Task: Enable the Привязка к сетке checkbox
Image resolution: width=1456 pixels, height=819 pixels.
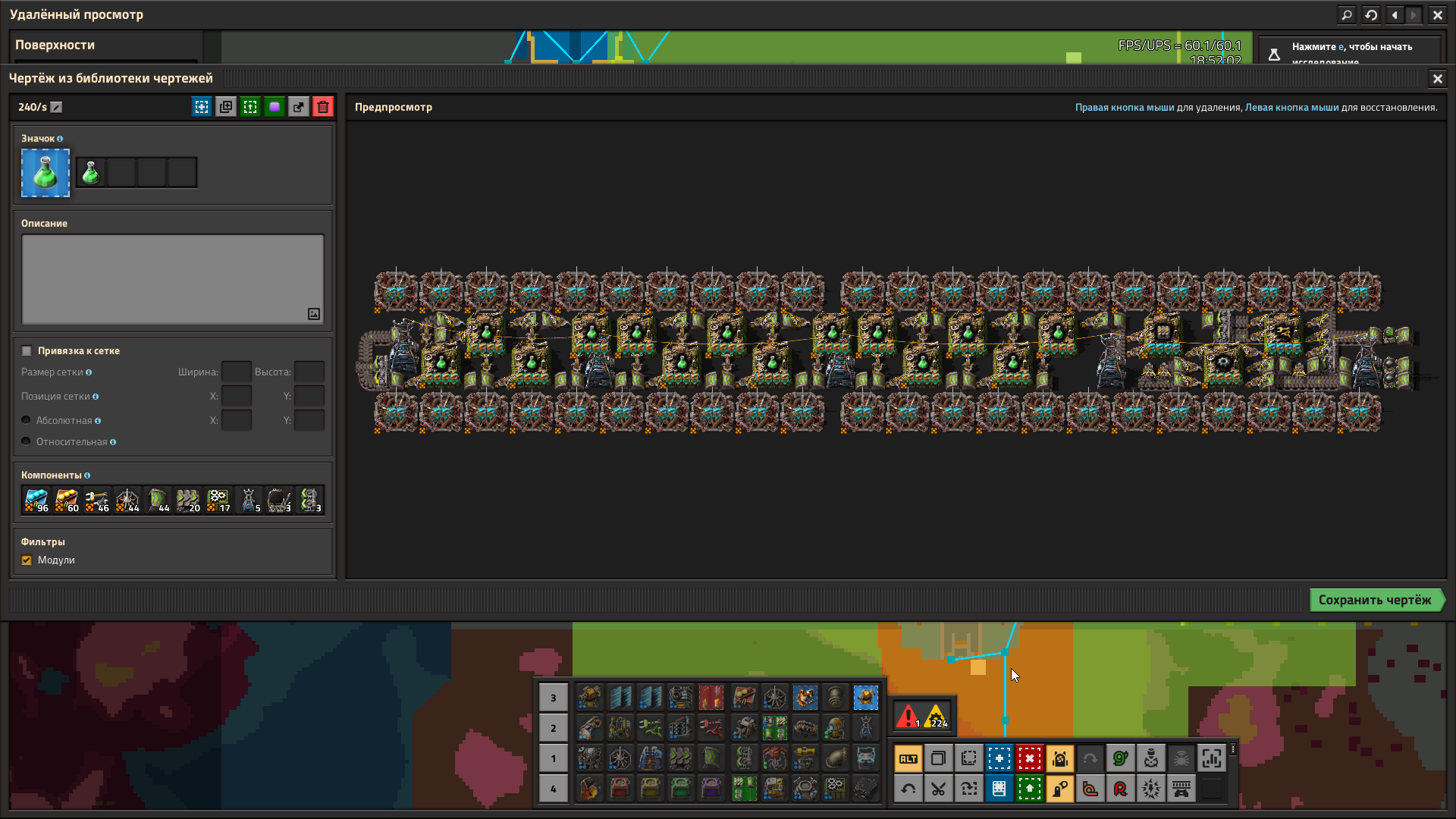Action: (27, 351)
